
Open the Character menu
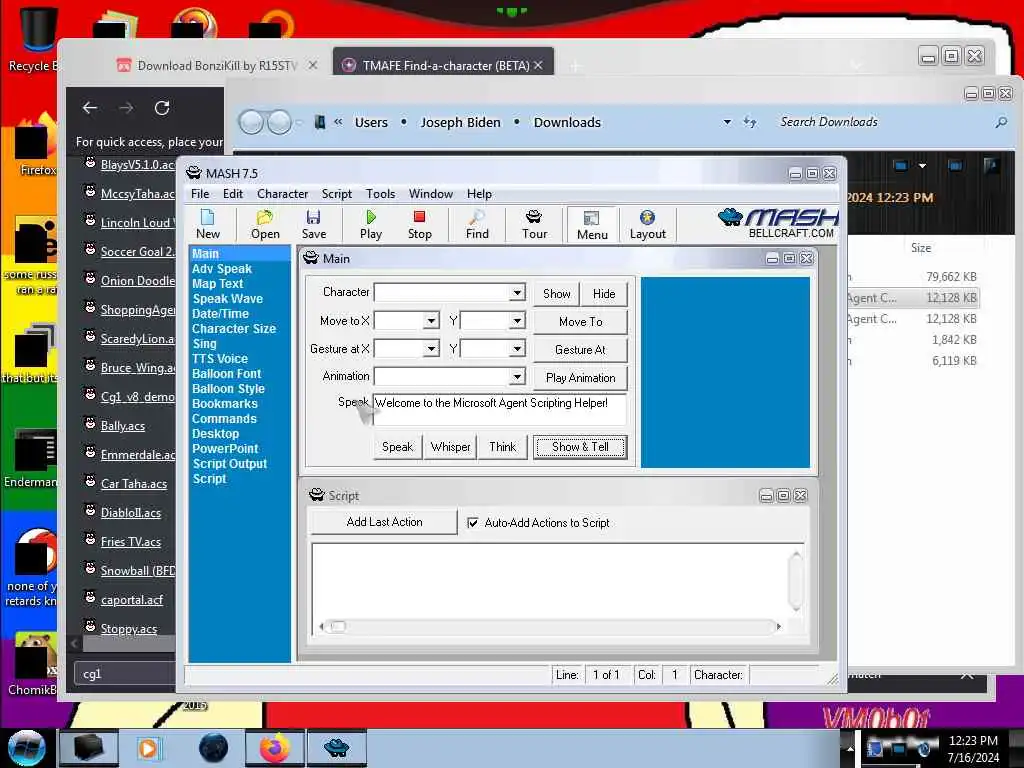tap(282, 194)
